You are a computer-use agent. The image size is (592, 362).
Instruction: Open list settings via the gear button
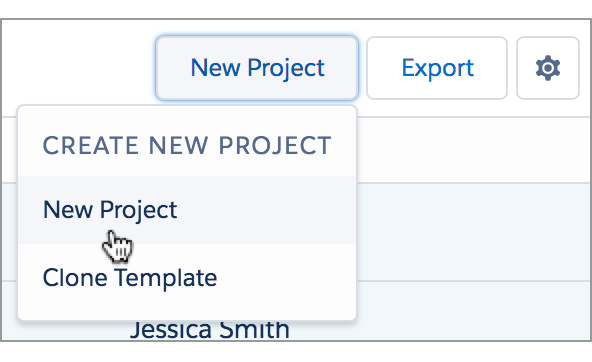point(547,68)
